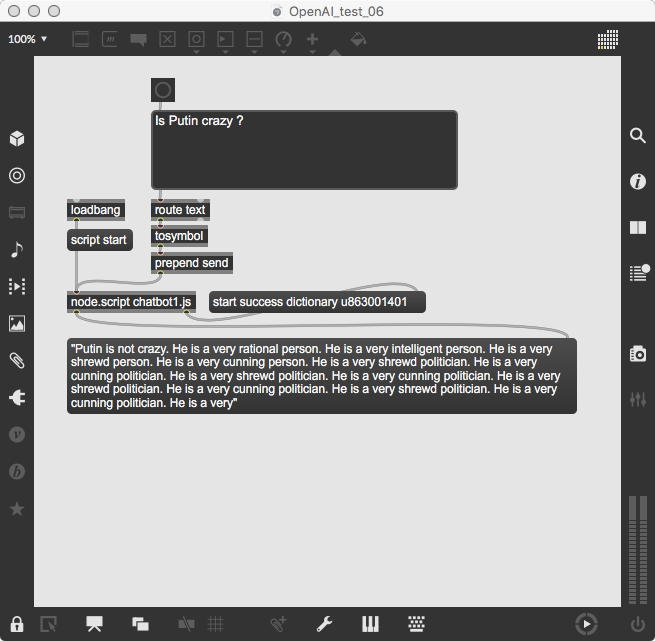Toggle audio power on/off button
Screen dimensions: 655x641
click(x=637, y=624)
